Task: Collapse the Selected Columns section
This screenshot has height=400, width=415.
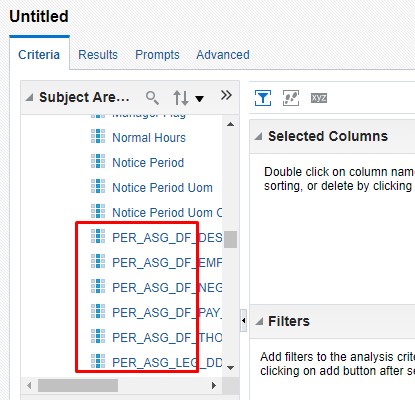Action: (x=258, y=136)
